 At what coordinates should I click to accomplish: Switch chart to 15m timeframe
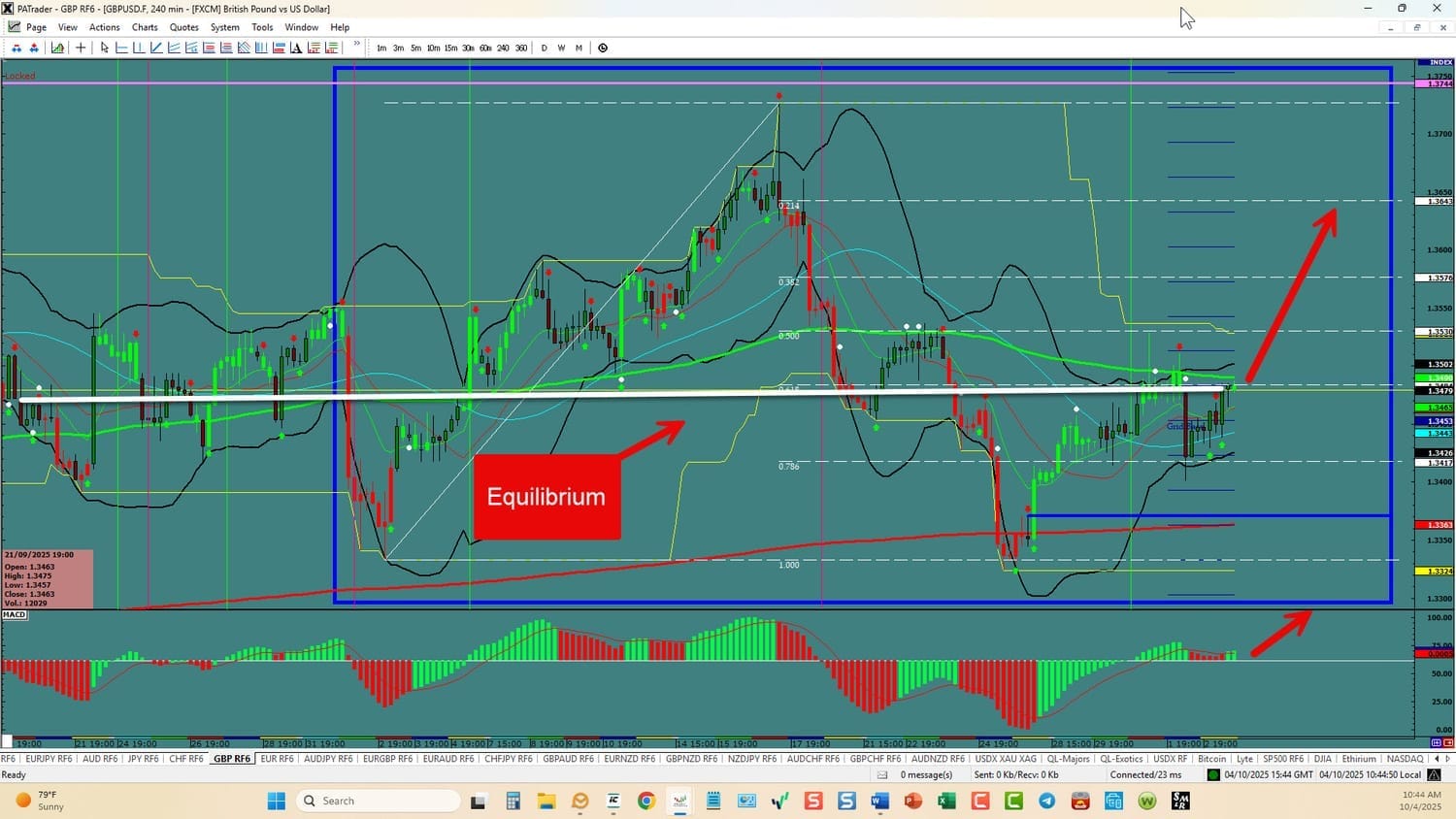451,48
